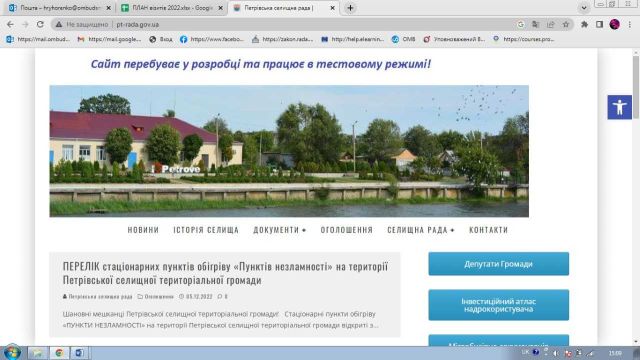This screenshot has height=360, width=640.
Task: Click the Депутати Громади button
Action: coord(498,264)
